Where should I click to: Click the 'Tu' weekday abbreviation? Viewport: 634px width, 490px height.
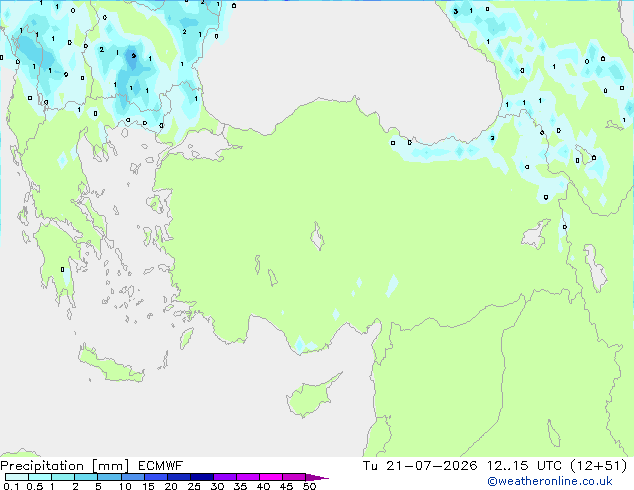370,466
